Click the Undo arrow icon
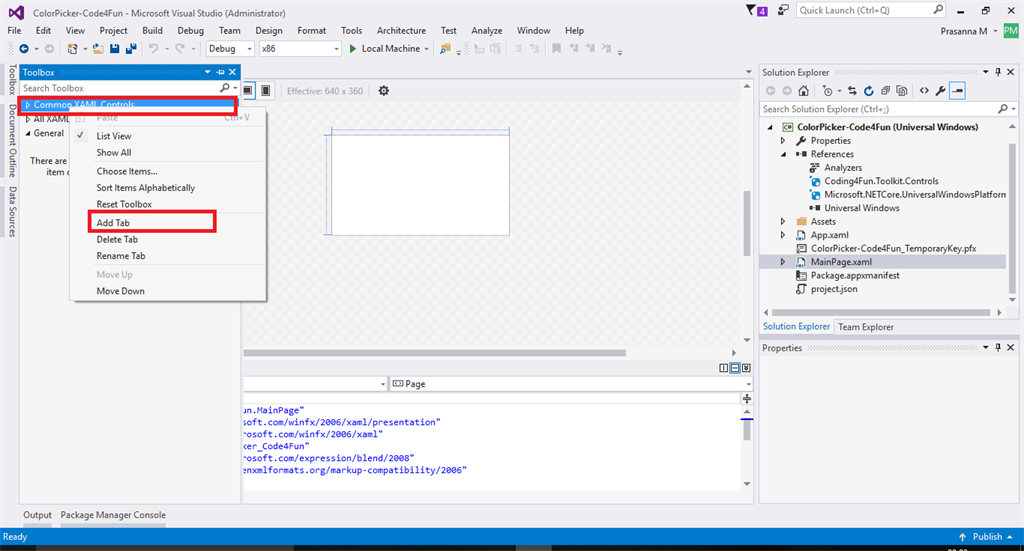The image size is (1024, 551). [x=153, y=48]
